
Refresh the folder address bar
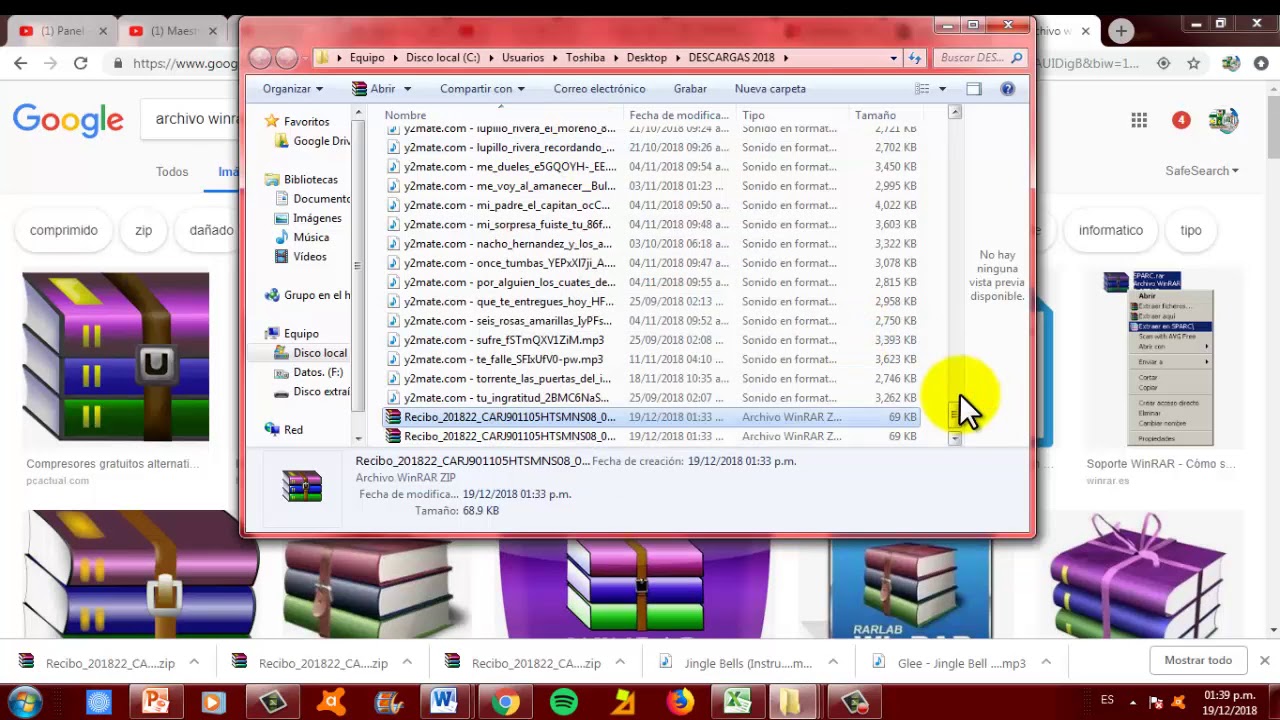point(914,58)
